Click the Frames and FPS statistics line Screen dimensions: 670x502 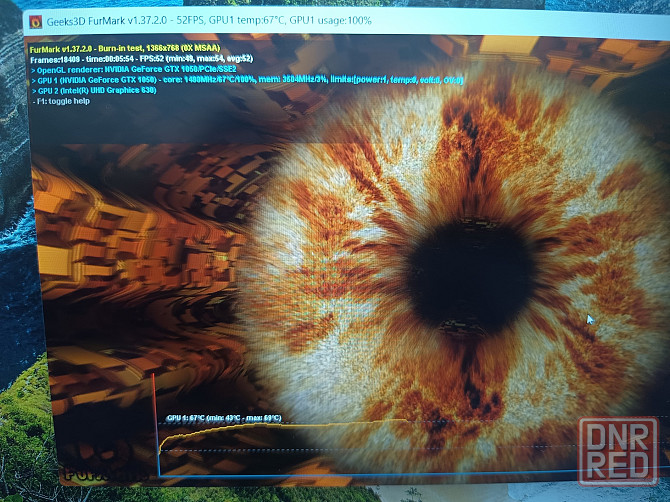point(141,59)
